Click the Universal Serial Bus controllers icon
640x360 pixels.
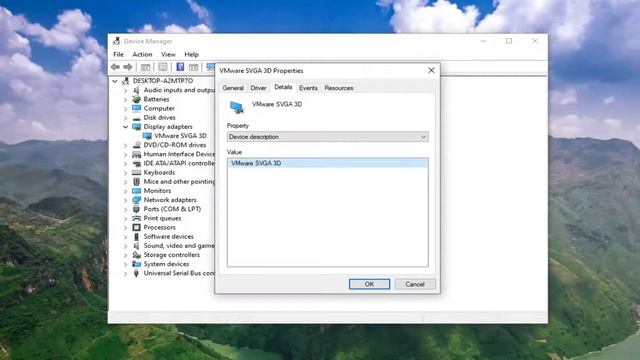point(136,273)
